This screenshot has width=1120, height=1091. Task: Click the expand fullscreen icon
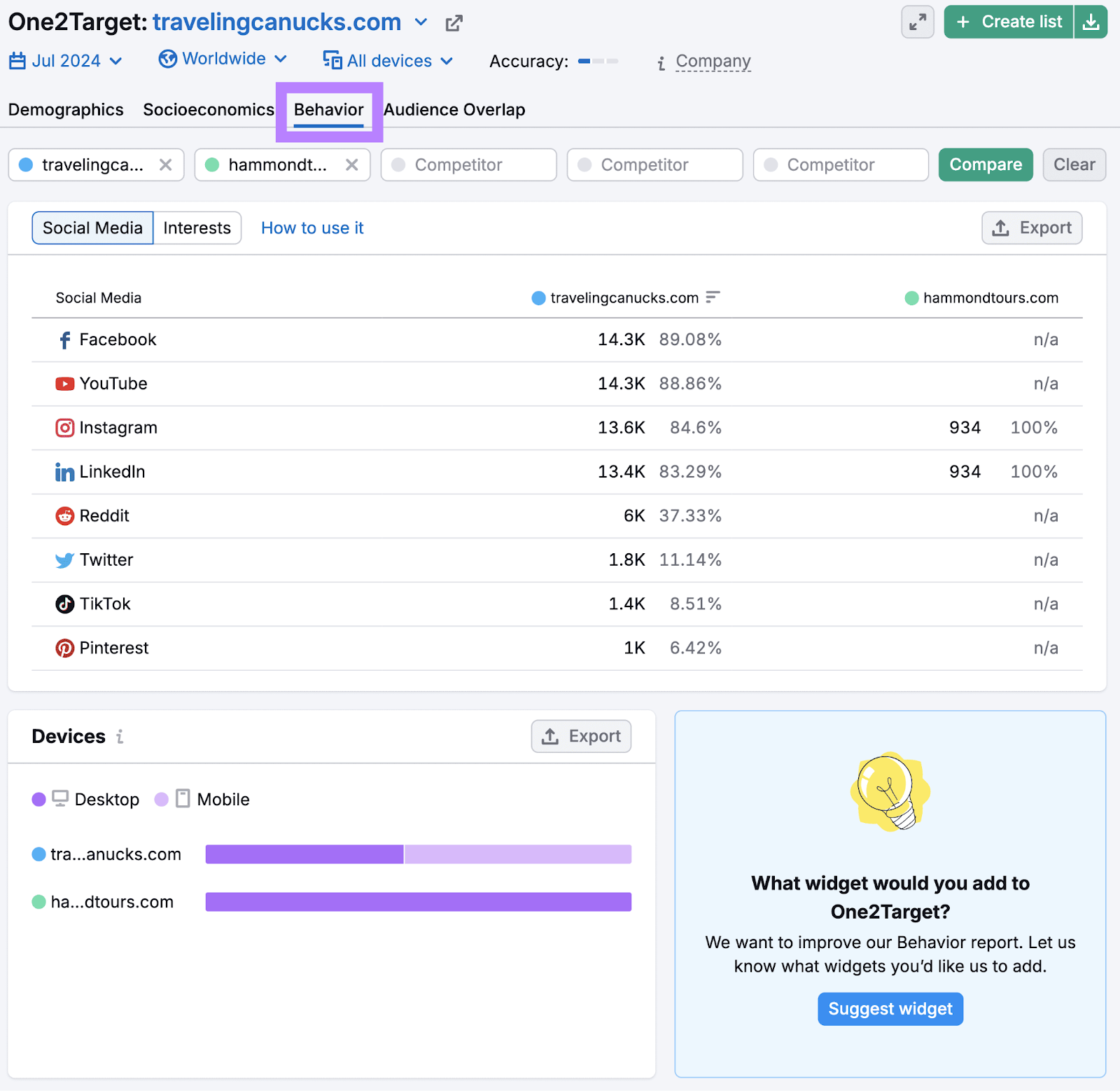coord(917,22)
